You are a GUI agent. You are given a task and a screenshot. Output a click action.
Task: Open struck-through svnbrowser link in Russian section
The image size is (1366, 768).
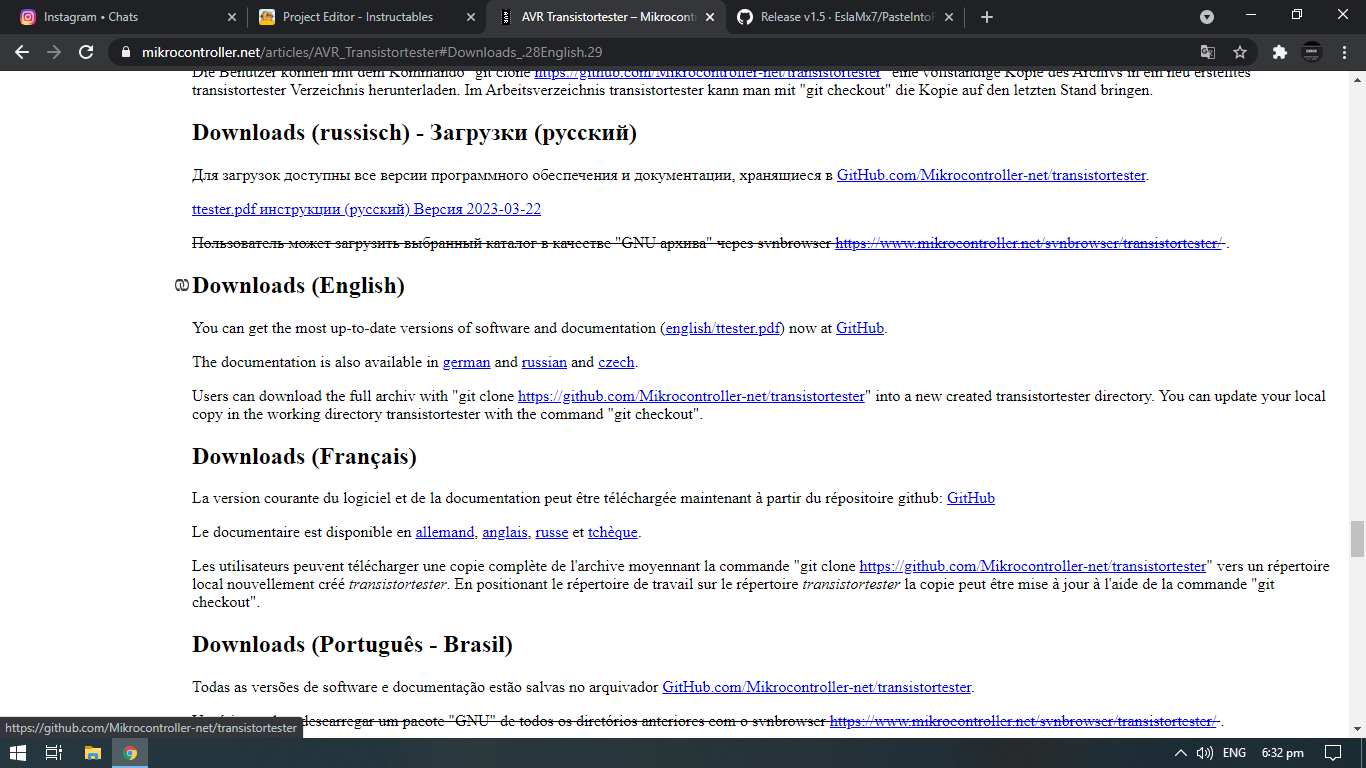click(x=1030, y=243)
